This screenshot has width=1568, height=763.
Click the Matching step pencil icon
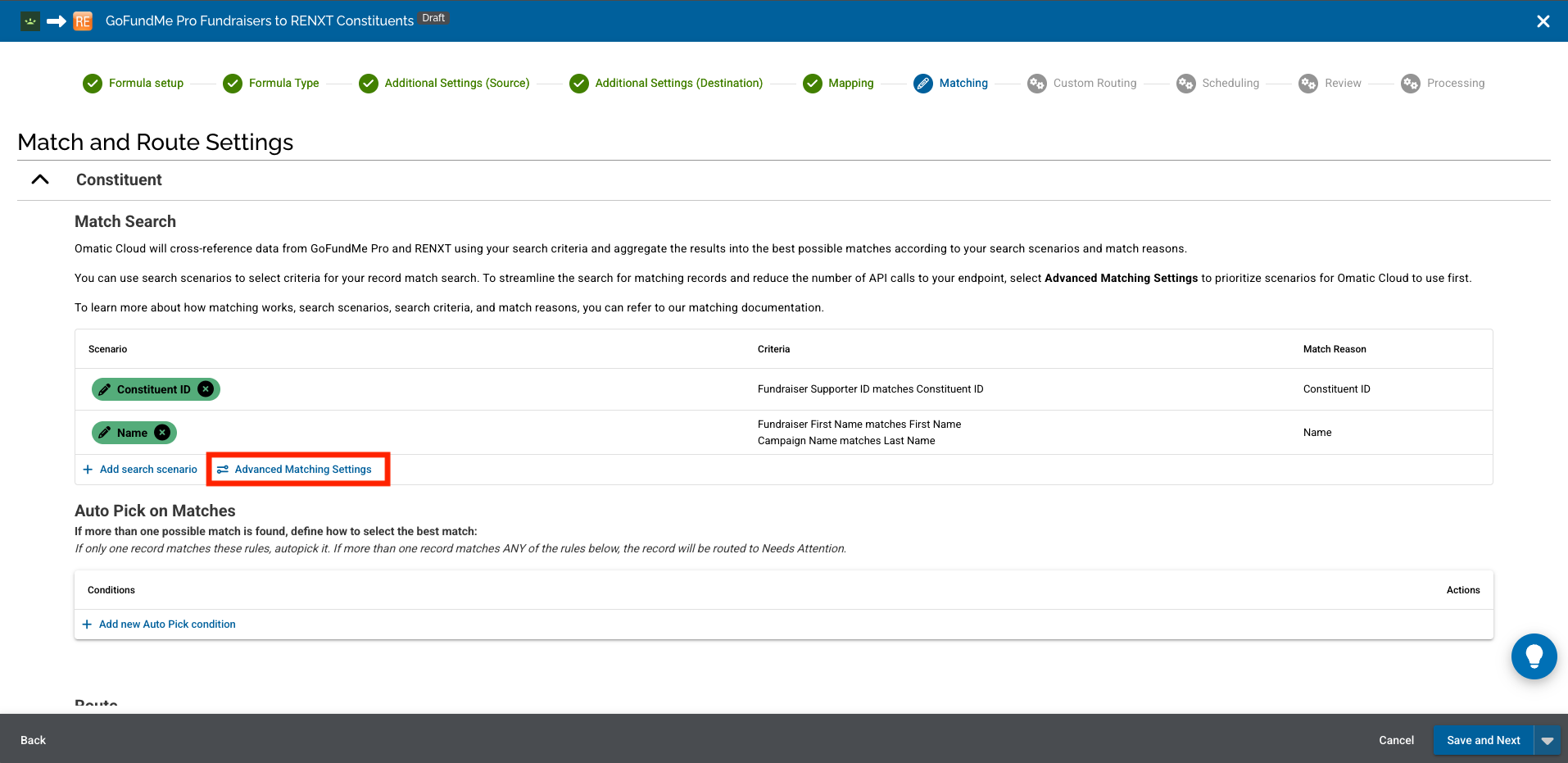click(x=923, y=84)
